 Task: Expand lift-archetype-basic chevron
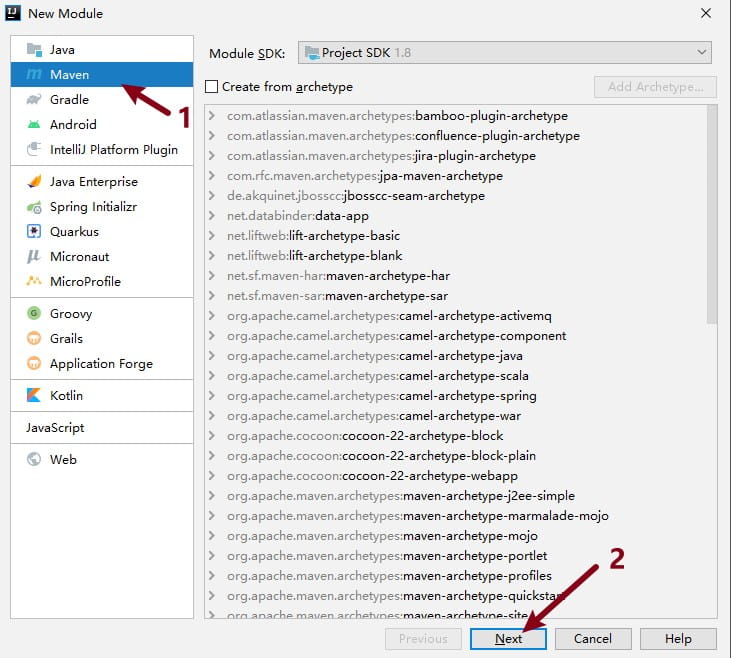[212, 236]
